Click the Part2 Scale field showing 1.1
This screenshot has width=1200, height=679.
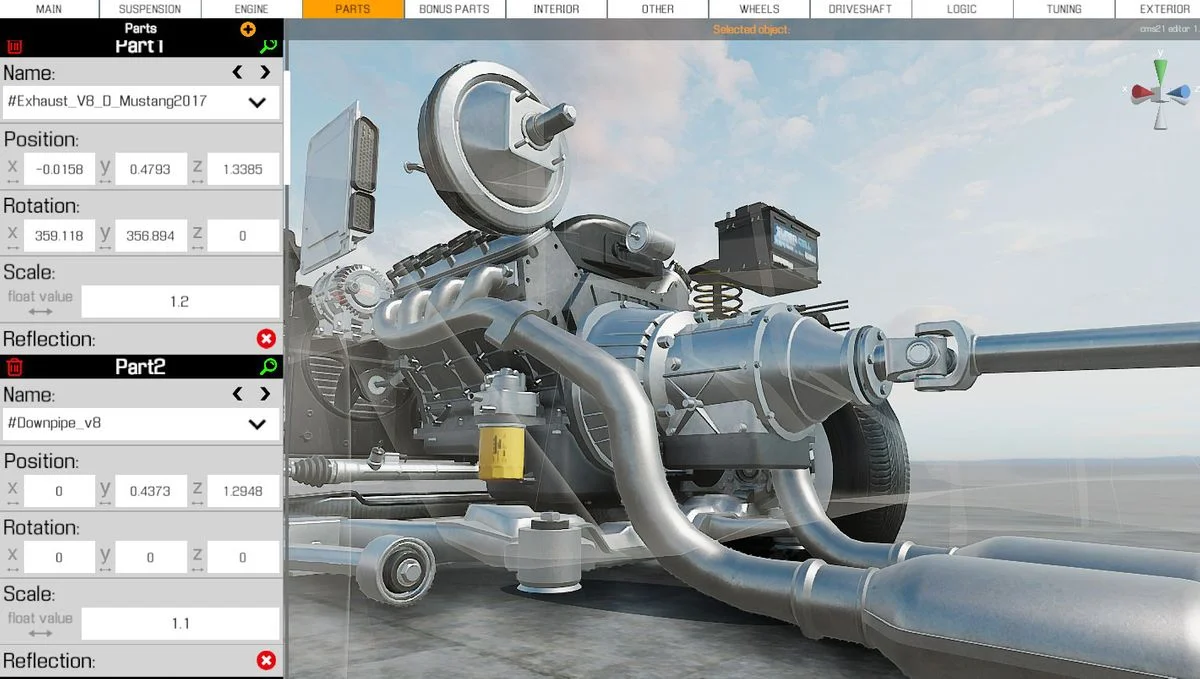(180, 623)
